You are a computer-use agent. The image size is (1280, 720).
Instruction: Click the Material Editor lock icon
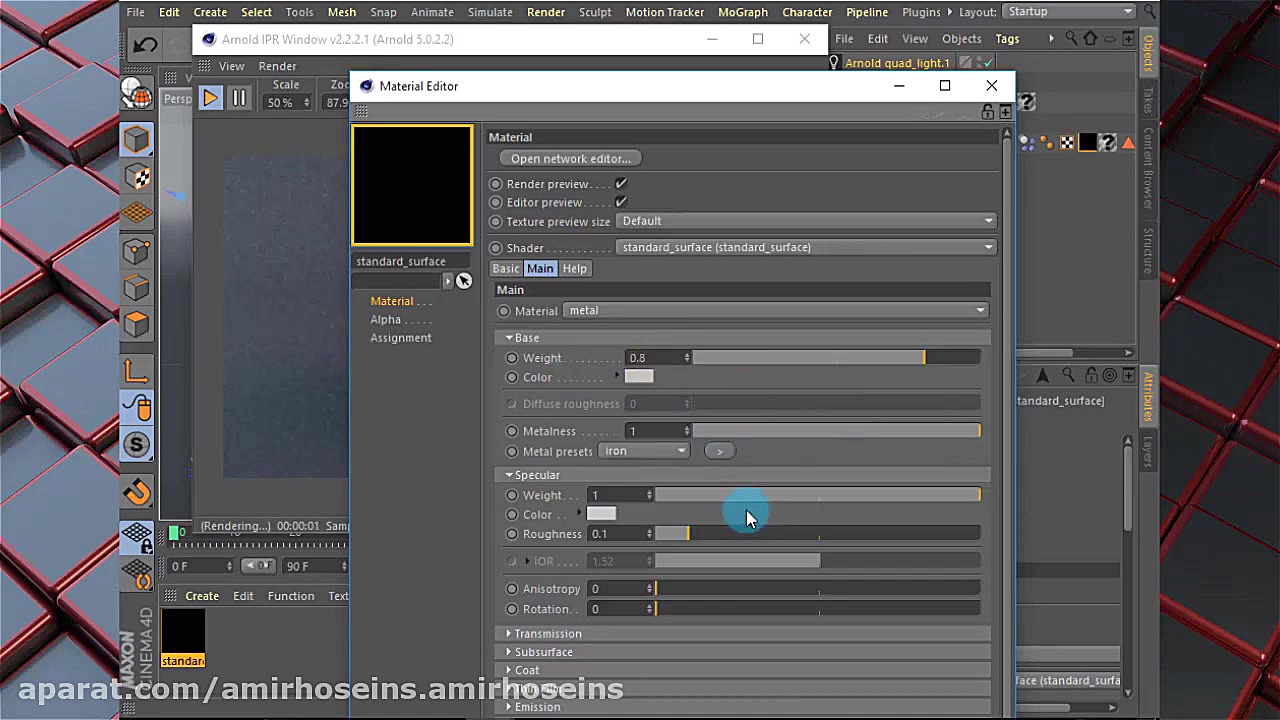coord(988,112)
